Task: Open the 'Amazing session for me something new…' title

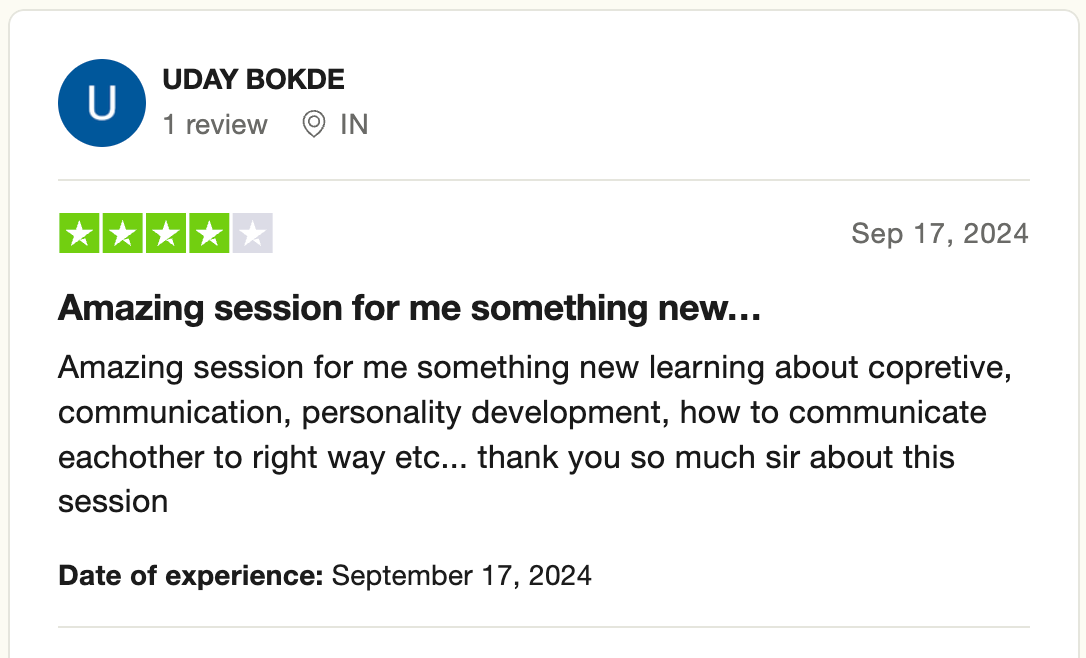Action: [409, 308]
